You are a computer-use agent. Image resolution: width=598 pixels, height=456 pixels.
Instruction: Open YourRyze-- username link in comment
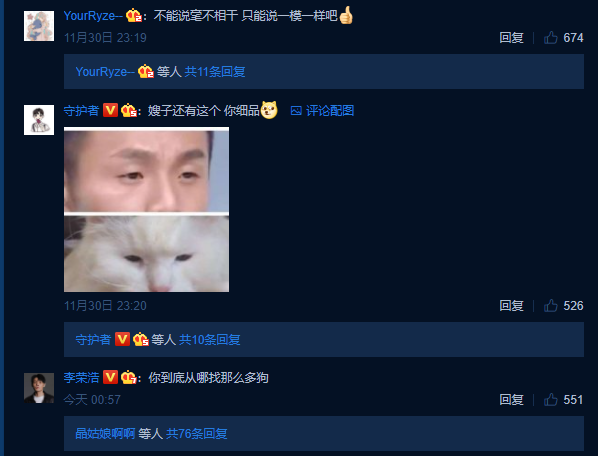(x=93, y=16)
